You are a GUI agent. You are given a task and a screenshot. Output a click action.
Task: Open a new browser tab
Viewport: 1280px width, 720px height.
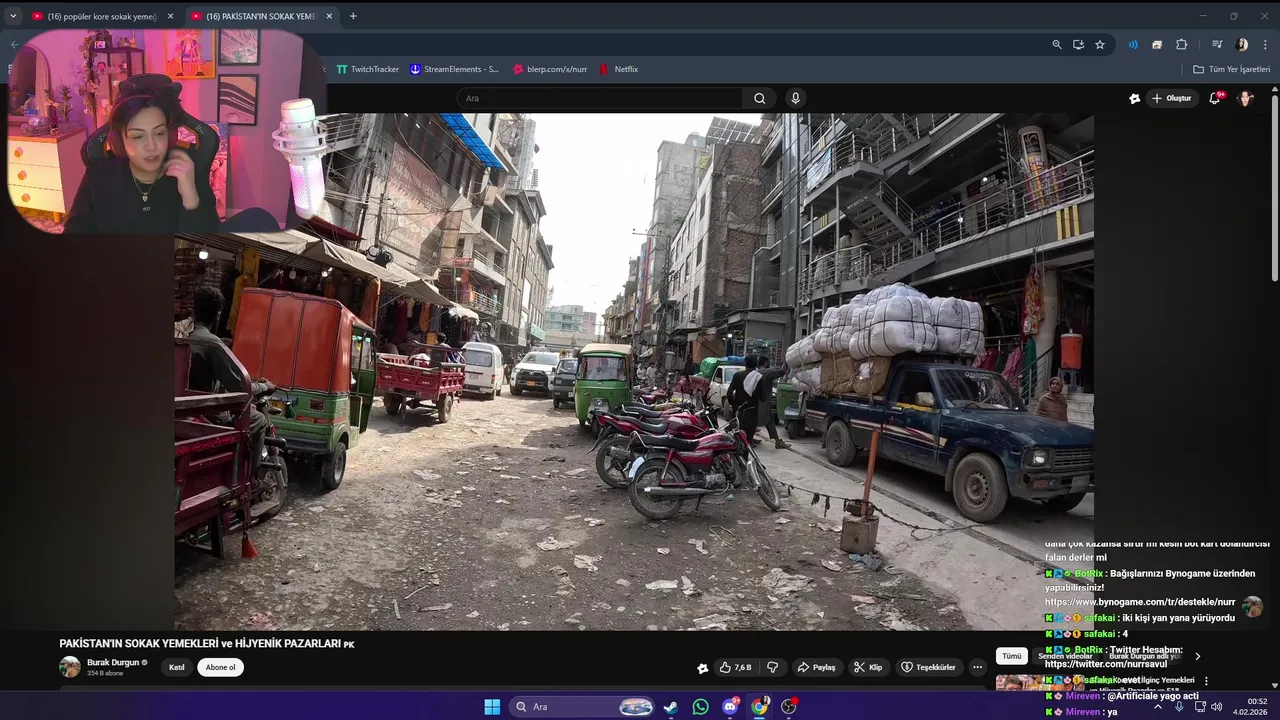353,16
